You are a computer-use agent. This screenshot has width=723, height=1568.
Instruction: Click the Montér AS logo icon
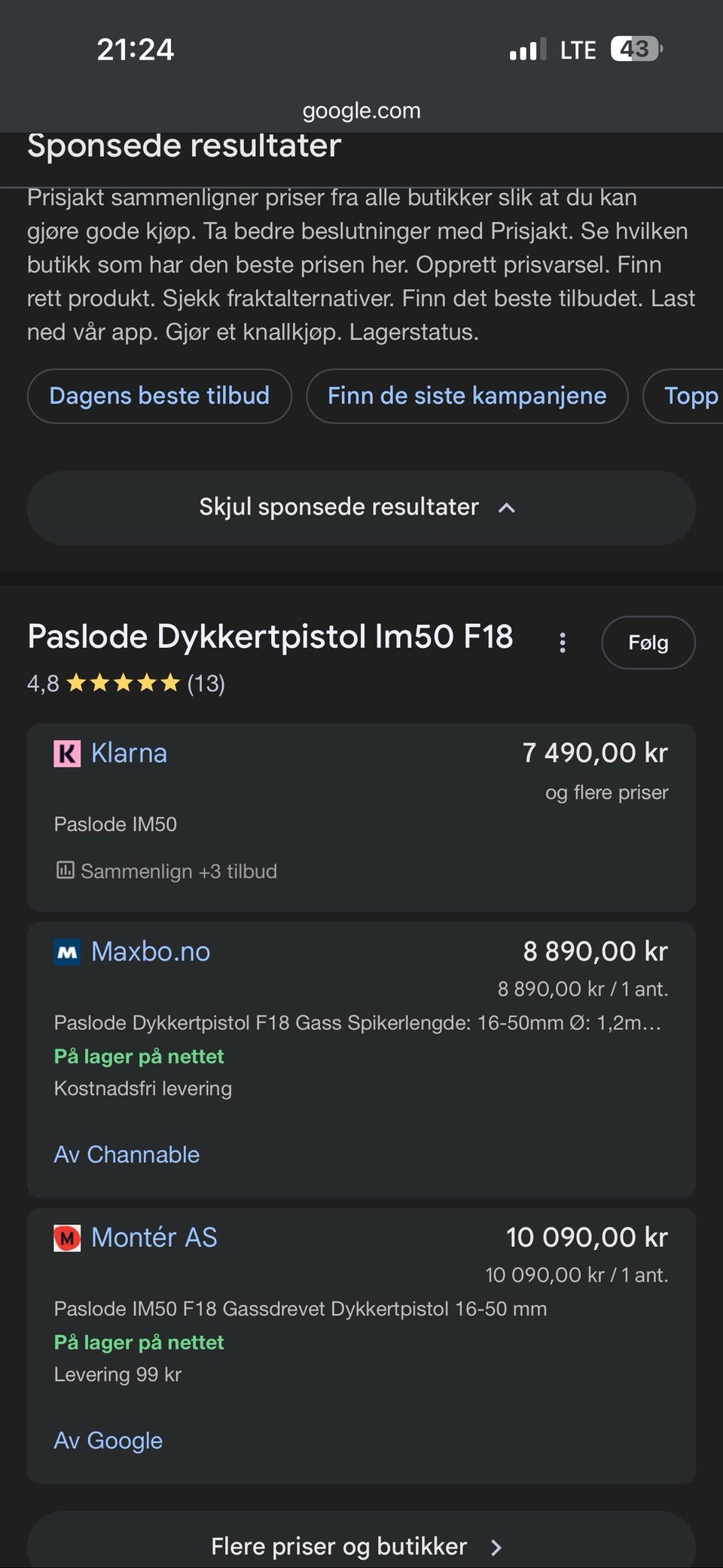tap(67, 1238)
